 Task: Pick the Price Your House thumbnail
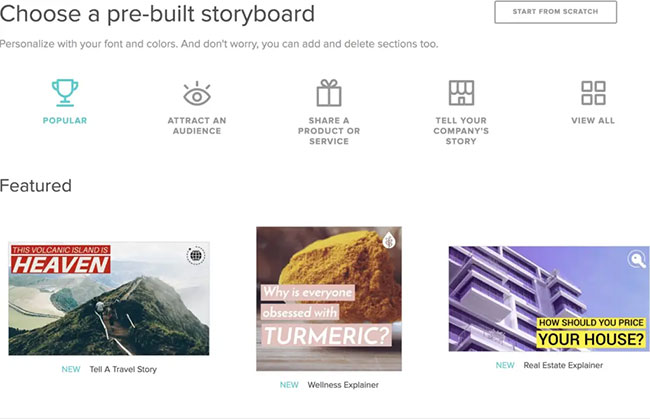548,298
